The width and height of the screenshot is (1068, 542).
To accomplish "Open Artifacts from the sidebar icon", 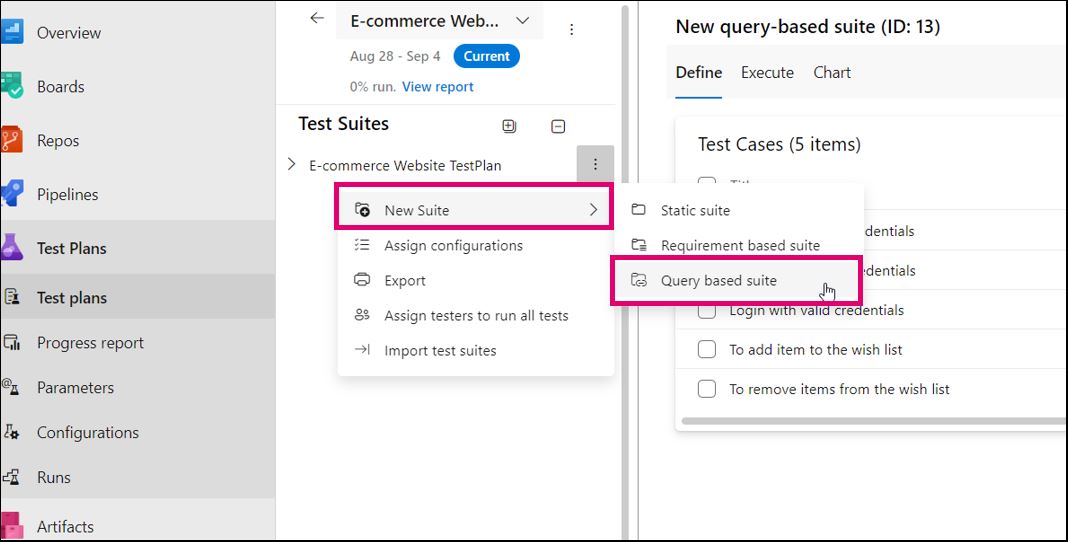I will pyautogui.click(x=12, y=526).
